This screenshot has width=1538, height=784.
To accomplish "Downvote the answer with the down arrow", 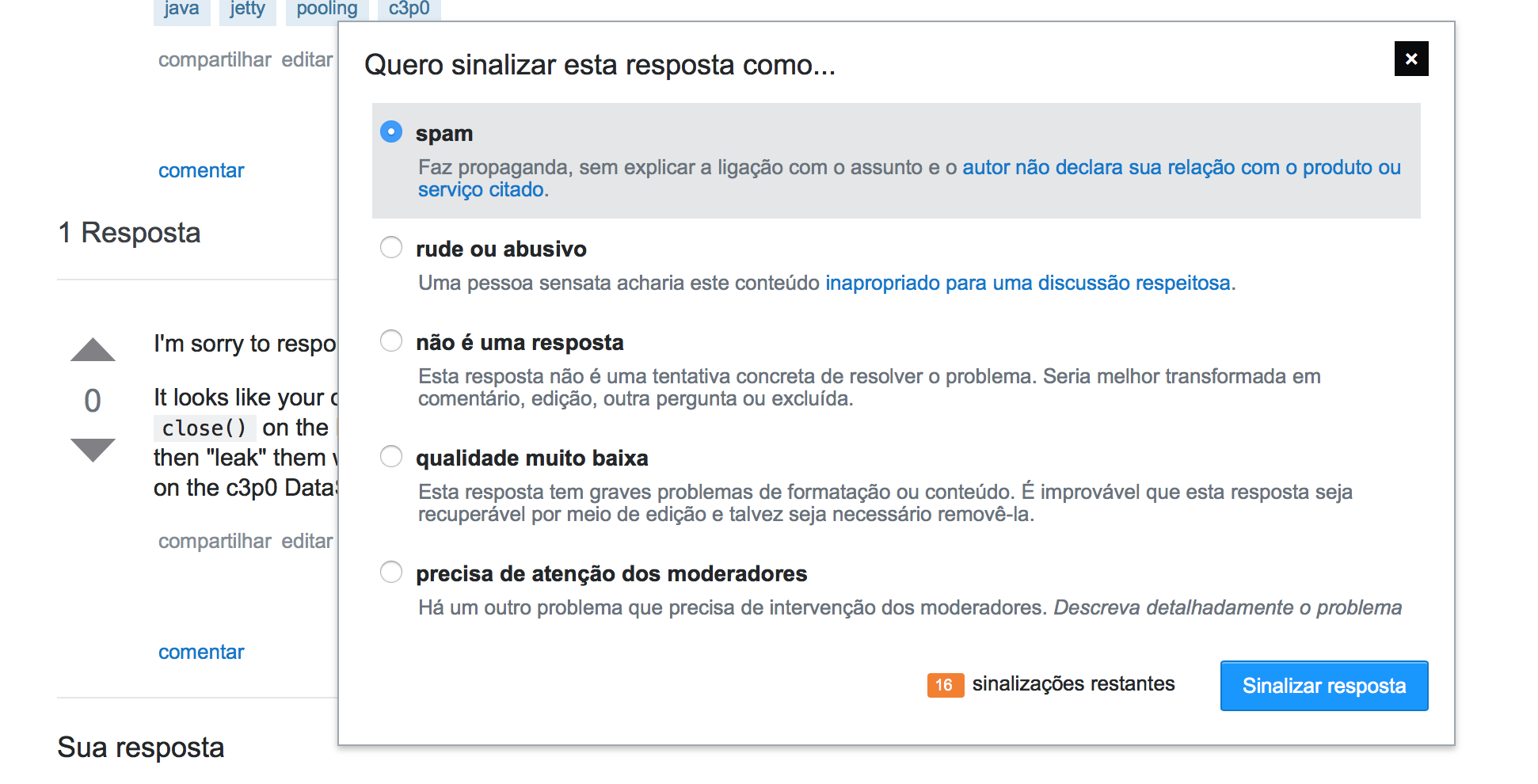I will (93, 450).
